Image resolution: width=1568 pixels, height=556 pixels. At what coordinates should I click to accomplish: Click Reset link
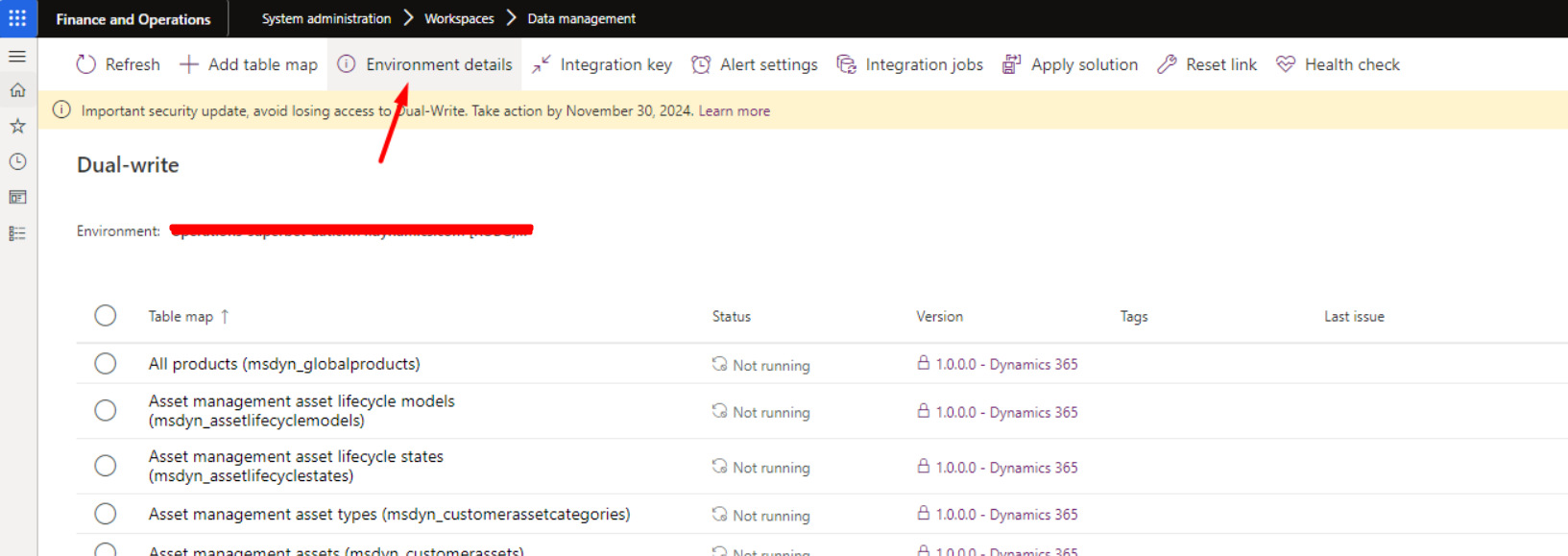(1207, 64)
